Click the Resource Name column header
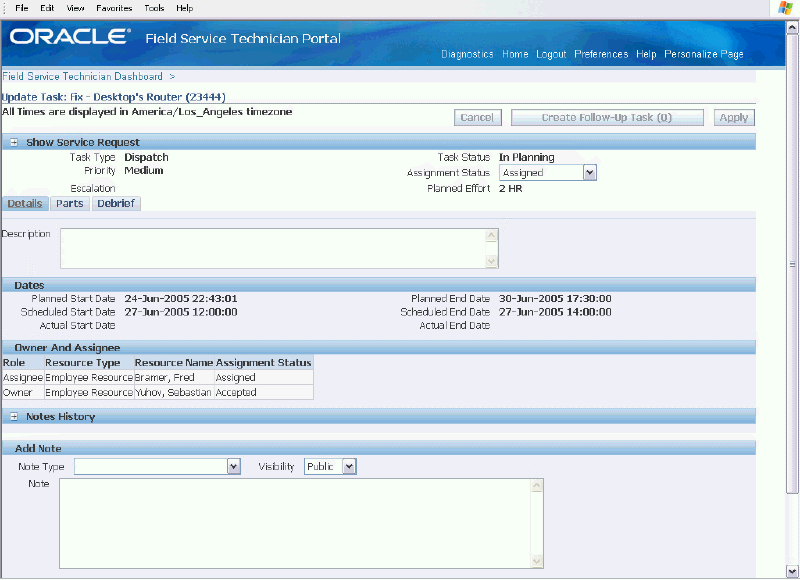 173,363
